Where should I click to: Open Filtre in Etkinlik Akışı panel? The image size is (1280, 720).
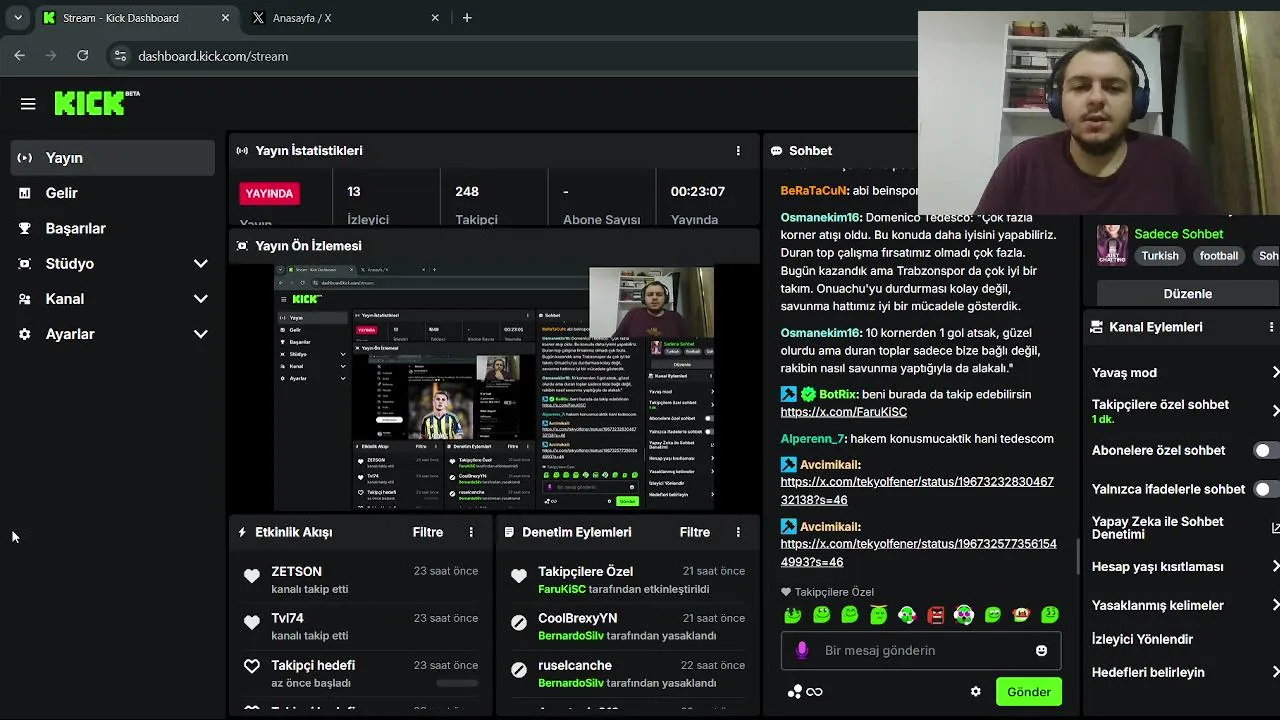tap(428, 532)
